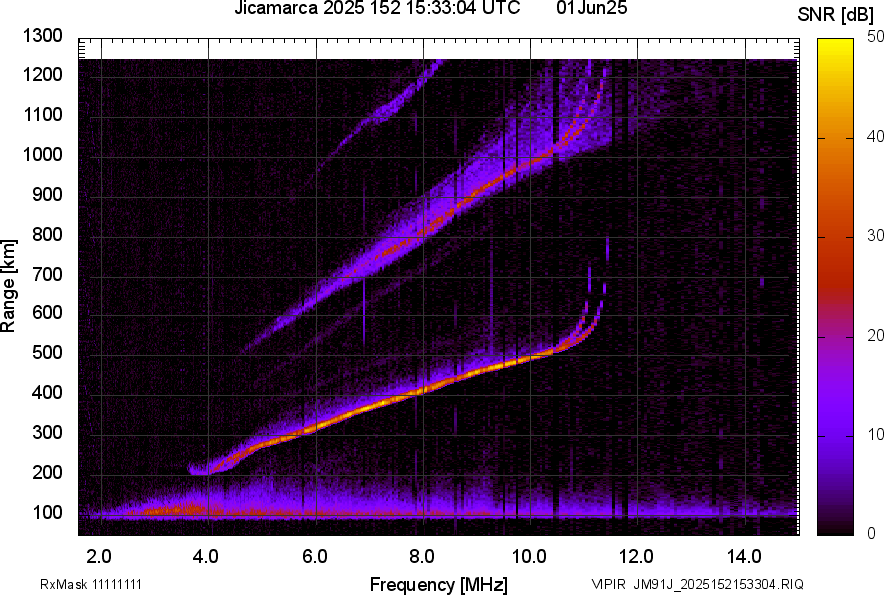Click the colorbar tick label 40

click(875, 136)
